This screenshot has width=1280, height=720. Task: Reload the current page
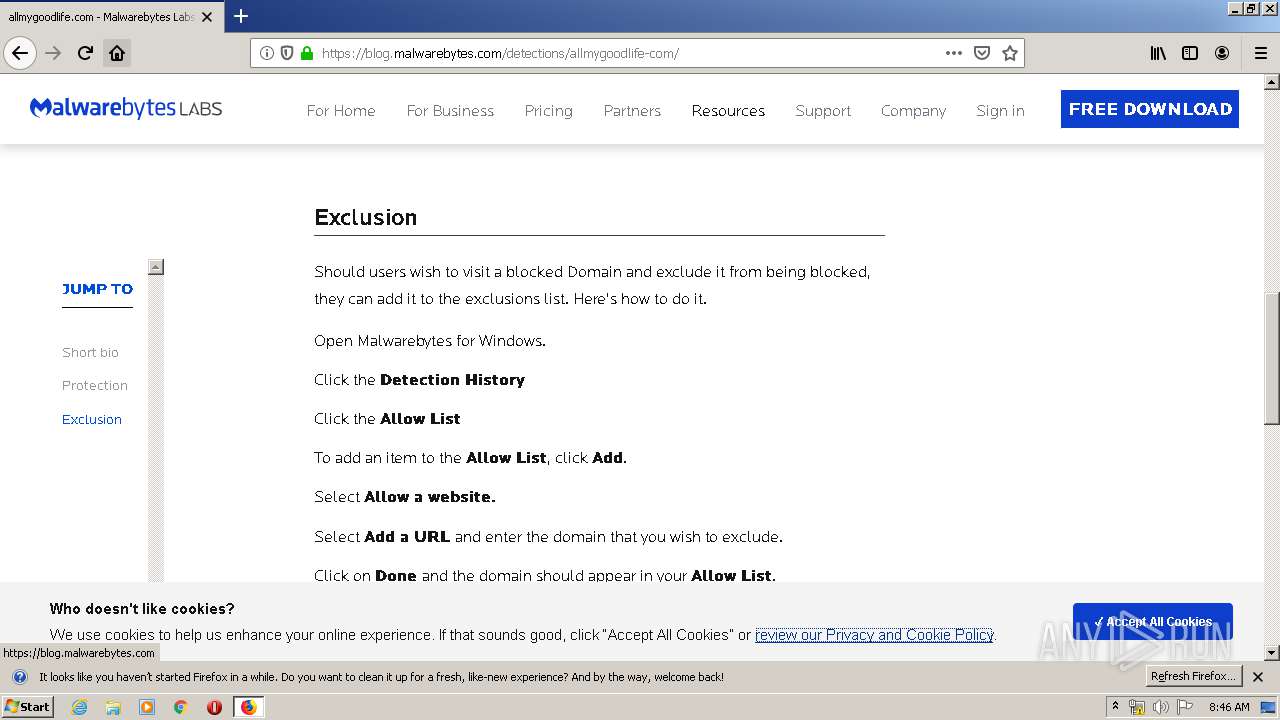pyautogui.click(x=86, y=53)
